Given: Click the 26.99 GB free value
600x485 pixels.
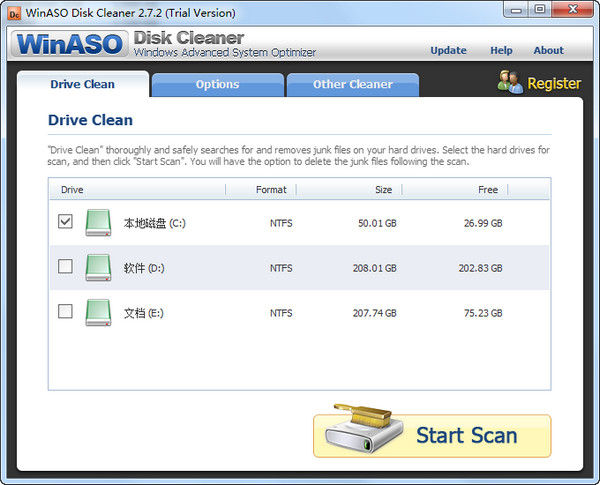Looking at the screenshot, I should 483,223.
